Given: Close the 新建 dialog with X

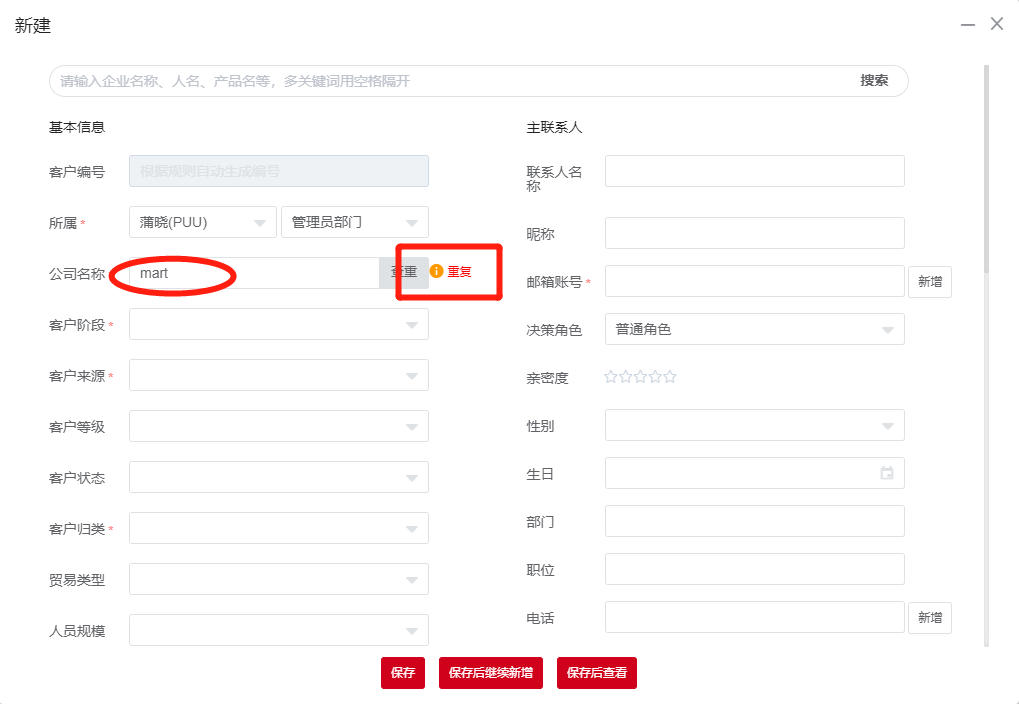Looking at the screenshot, I should point(996,24).
